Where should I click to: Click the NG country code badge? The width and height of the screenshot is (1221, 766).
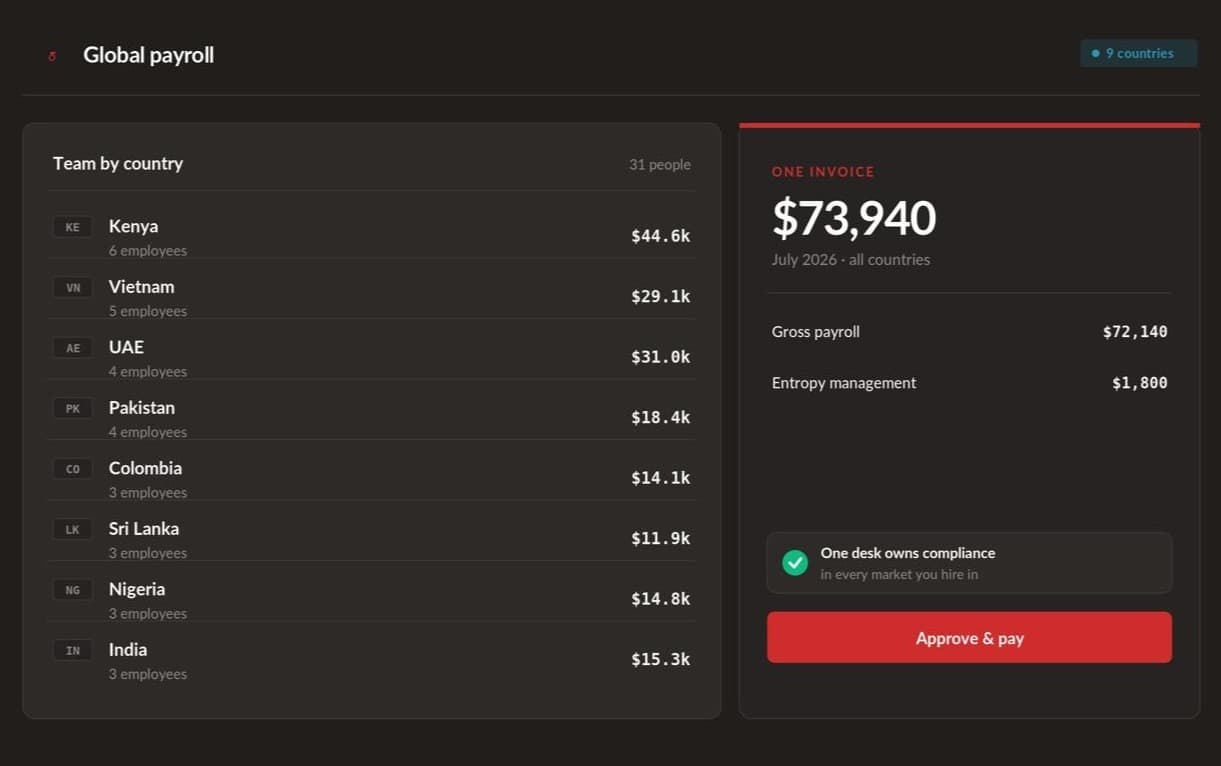pos(72,590)
